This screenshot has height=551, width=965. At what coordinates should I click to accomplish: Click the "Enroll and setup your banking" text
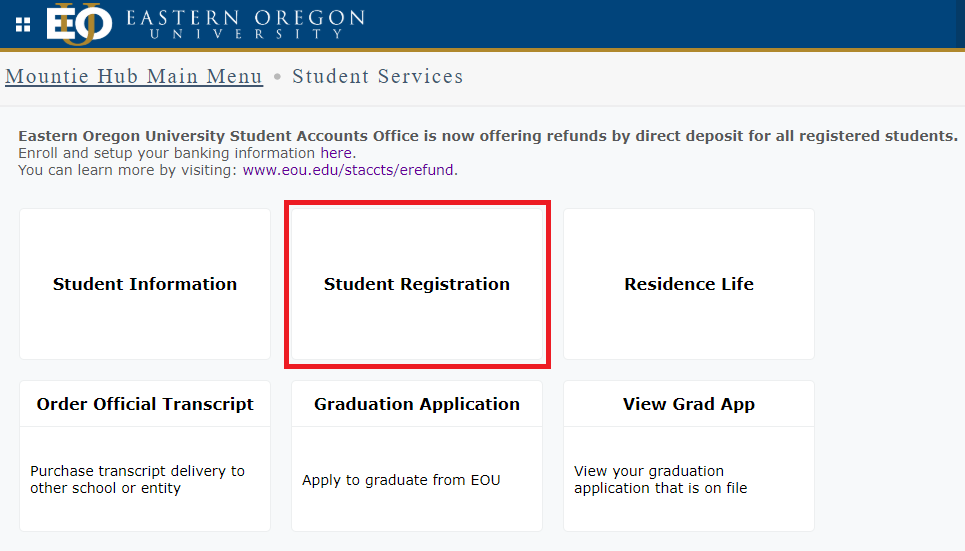(x=167, y=153)
